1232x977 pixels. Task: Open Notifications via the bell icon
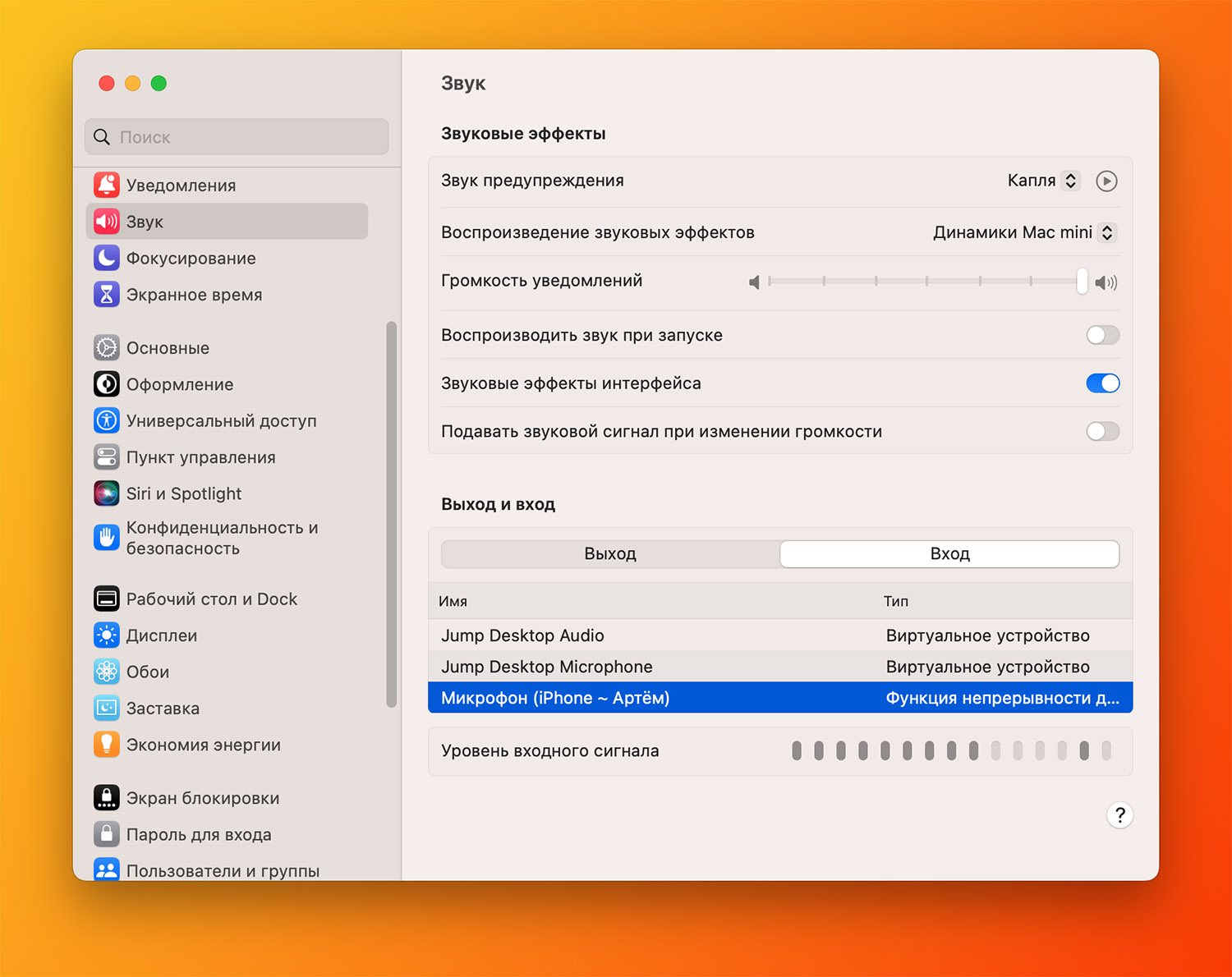click(x=106, y=186)
